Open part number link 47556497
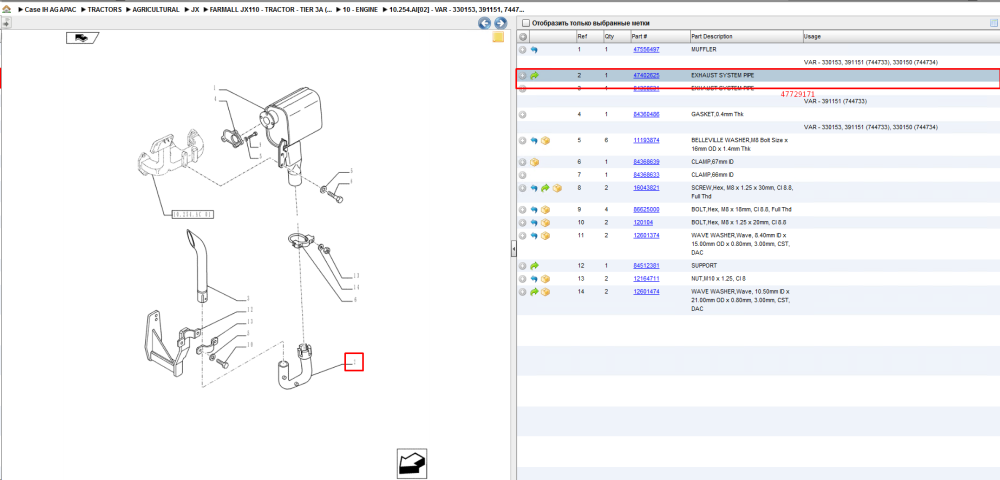The image size is (1000, 480). [646, 50]
